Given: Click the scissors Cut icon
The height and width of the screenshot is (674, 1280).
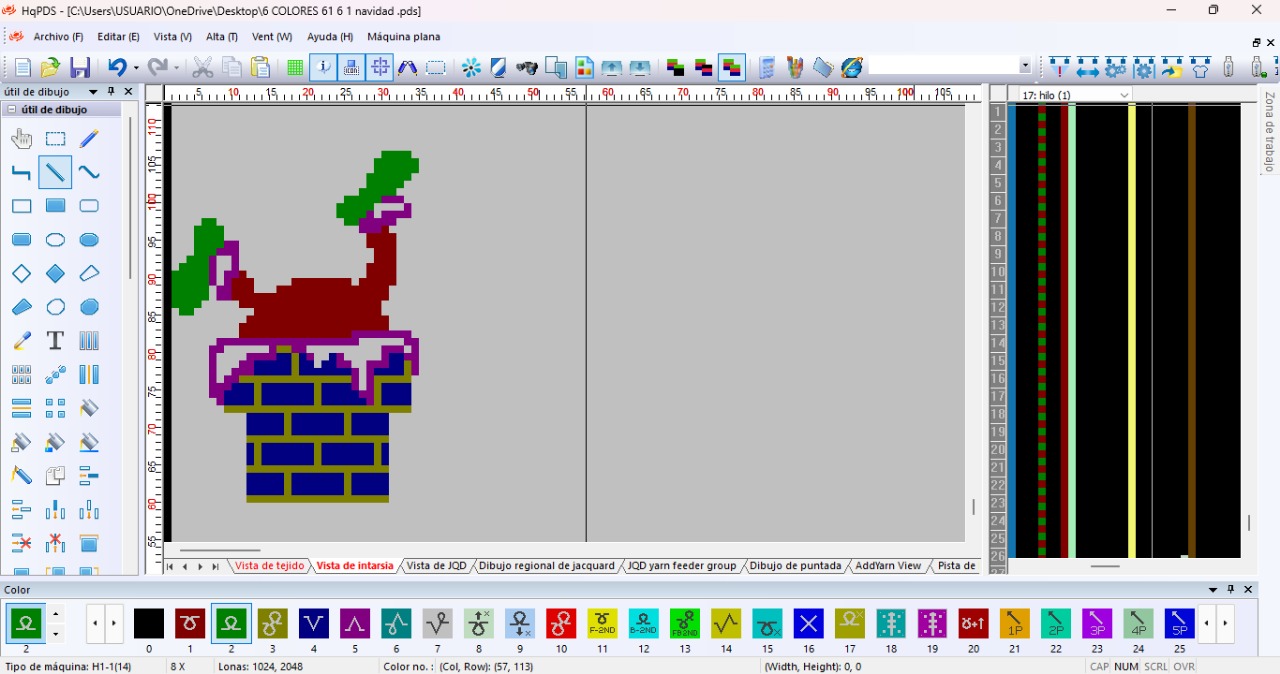Looking at the screenshot, I should (x=203, y=68).
